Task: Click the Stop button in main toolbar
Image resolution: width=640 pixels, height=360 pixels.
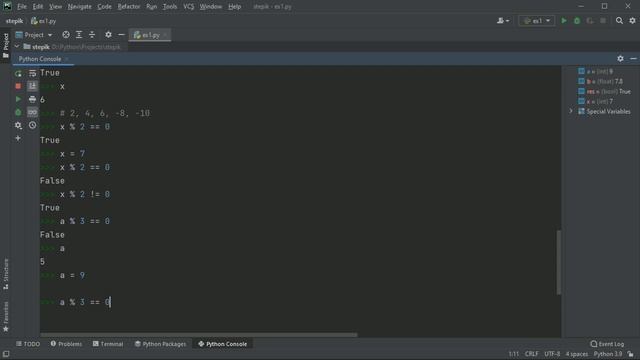Action: click(603, 20)
